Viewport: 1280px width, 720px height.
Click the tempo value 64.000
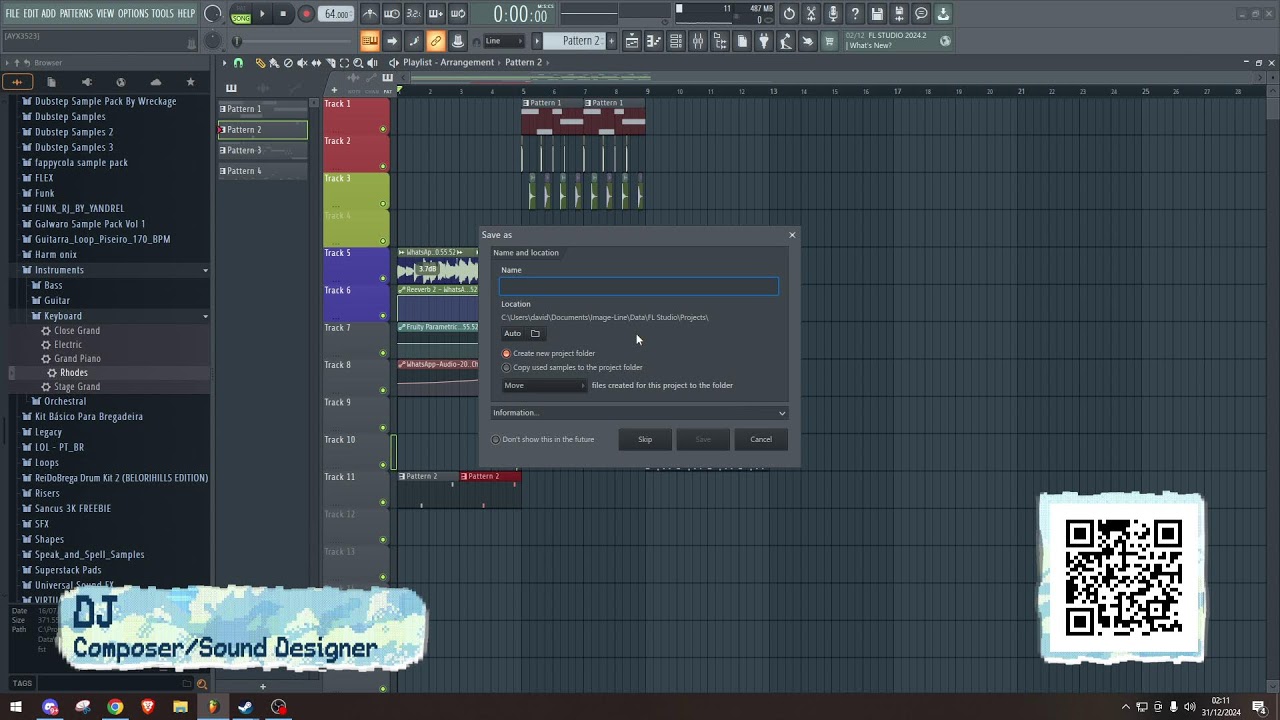337,14
